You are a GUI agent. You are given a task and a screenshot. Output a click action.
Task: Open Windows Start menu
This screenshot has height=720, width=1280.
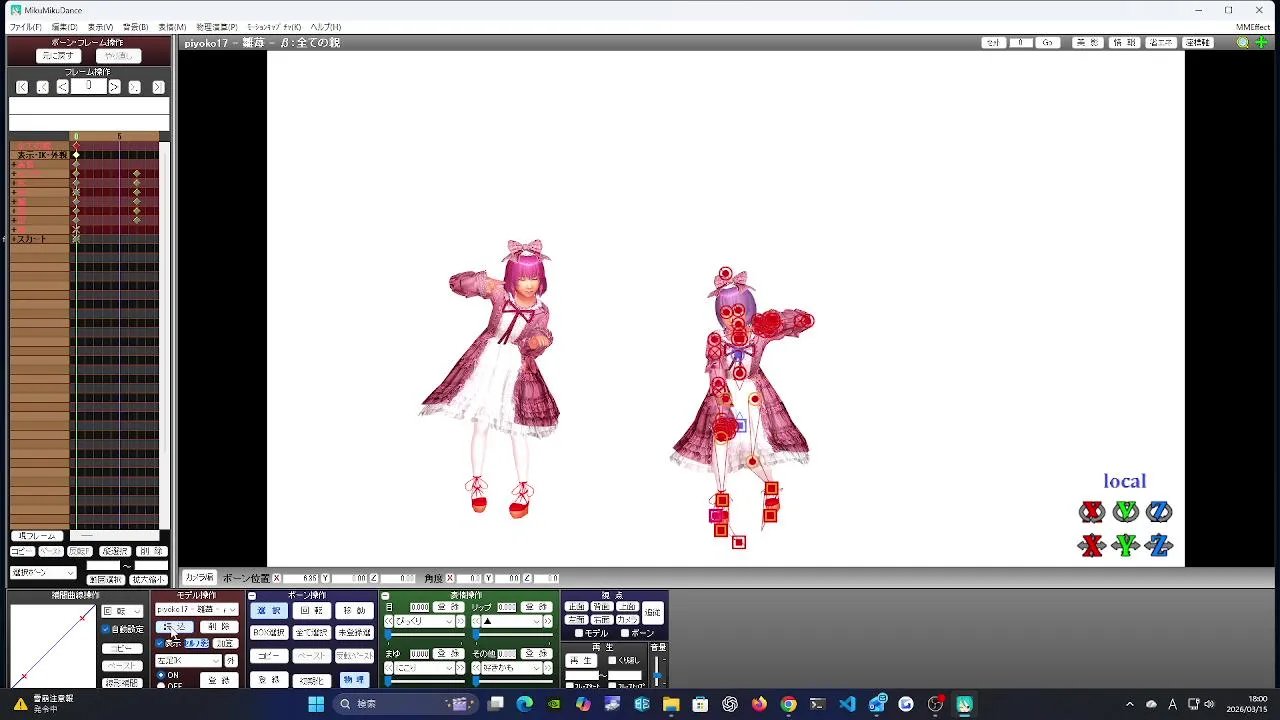[x=316, y=704]
